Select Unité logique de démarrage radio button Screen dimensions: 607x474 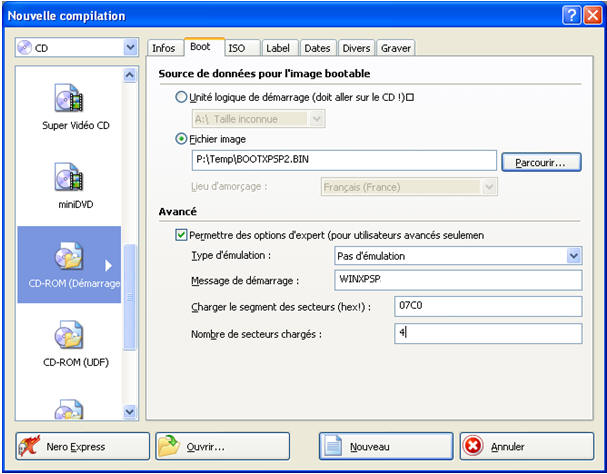(x=181, y=97)
